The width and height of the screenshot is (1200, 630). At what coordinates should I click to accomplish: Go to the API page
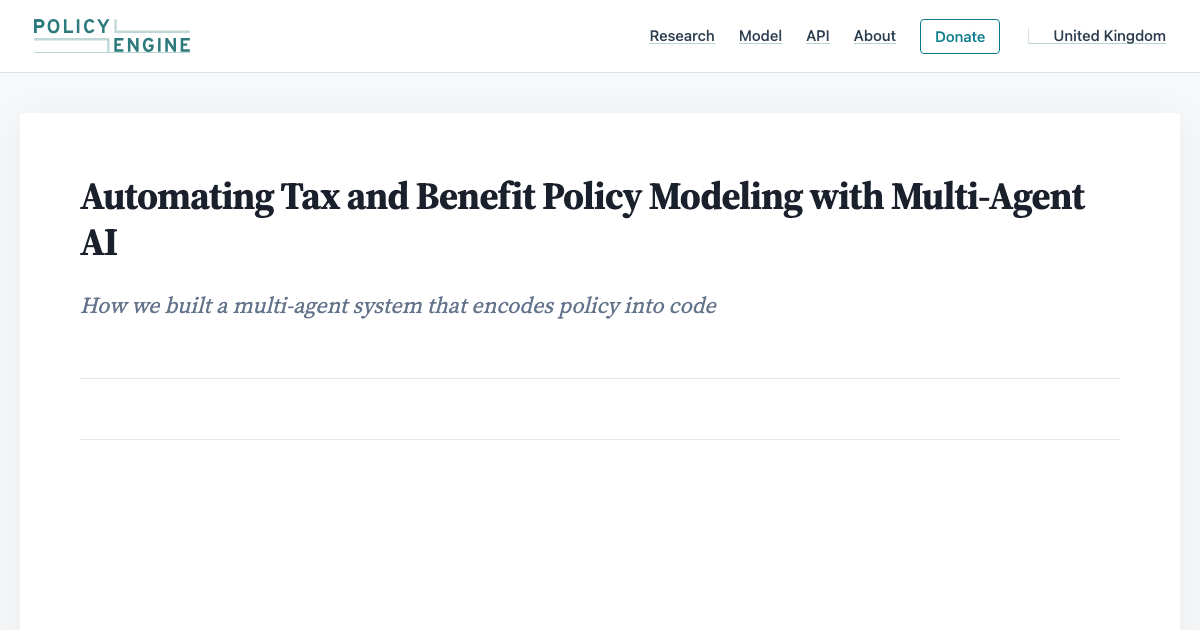818,36
